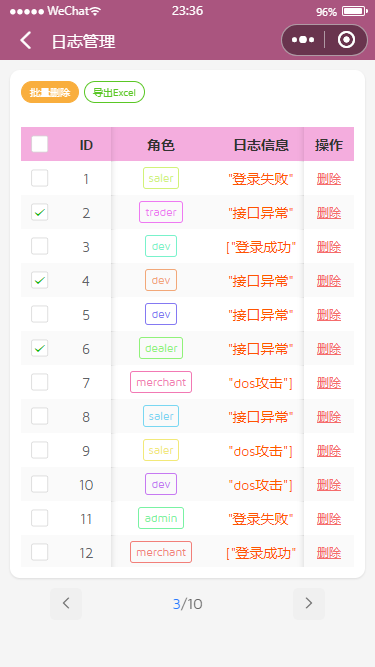
Task: Open the mini program three-dots menu
Action: point(303,40)
